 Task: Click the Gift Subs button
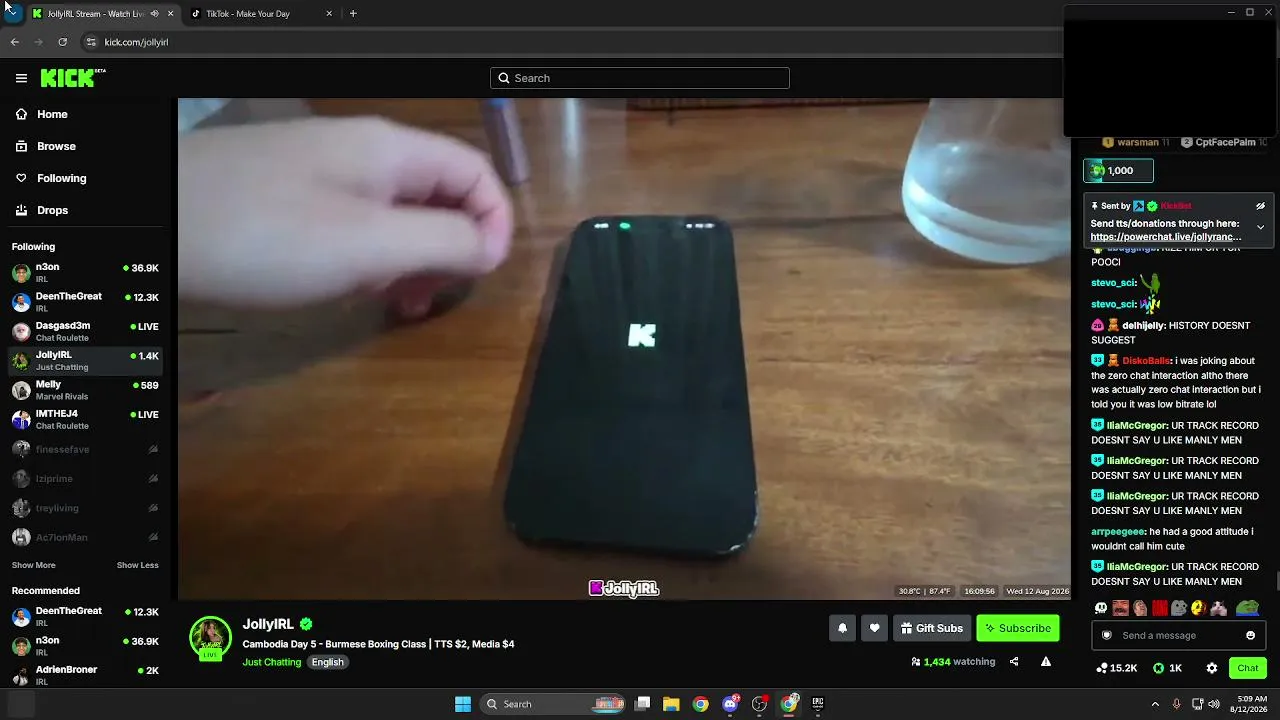[932, 628]
